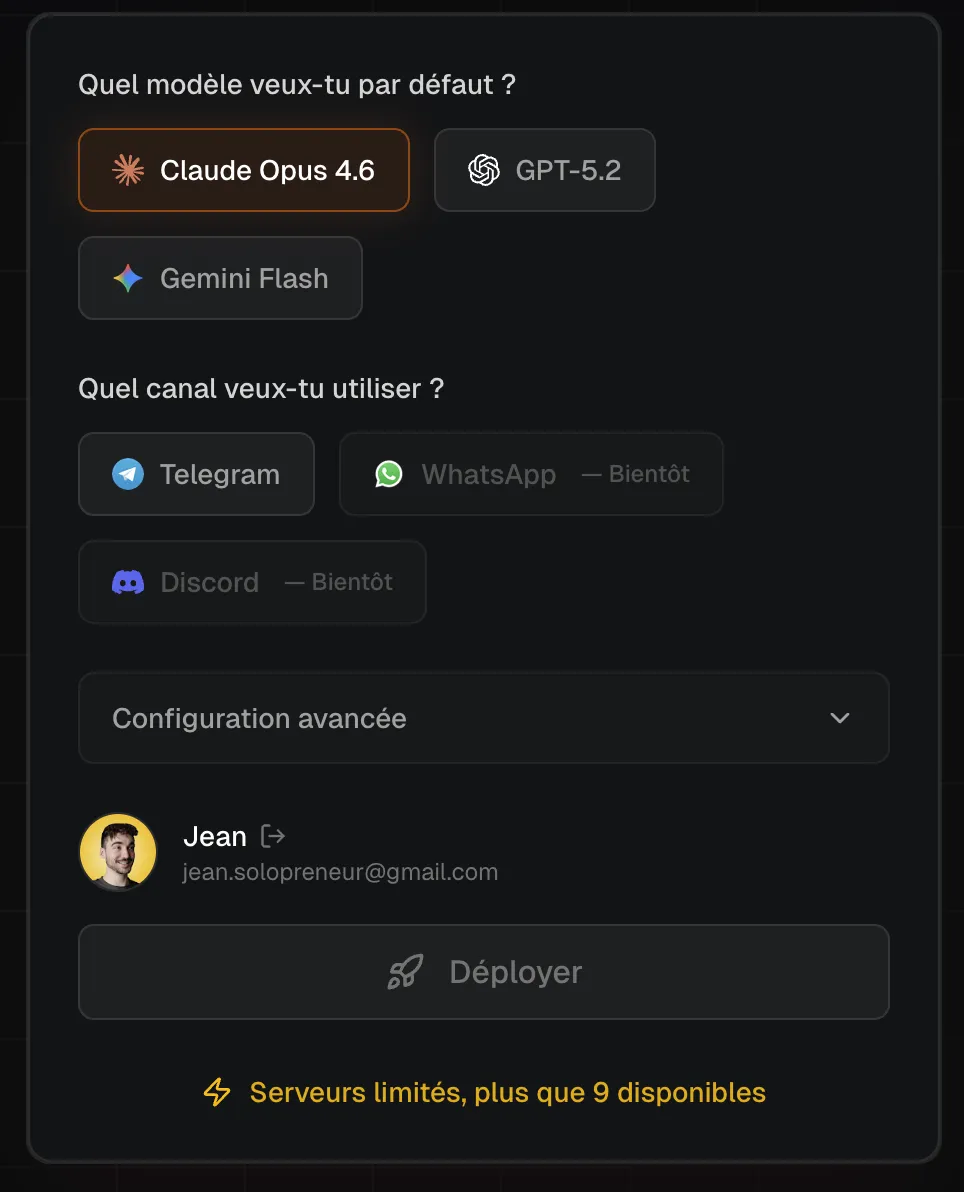This screenshot has width=964, height=1192.
Task: Click the serveurs limités warning text
Action: [505, 1092]
